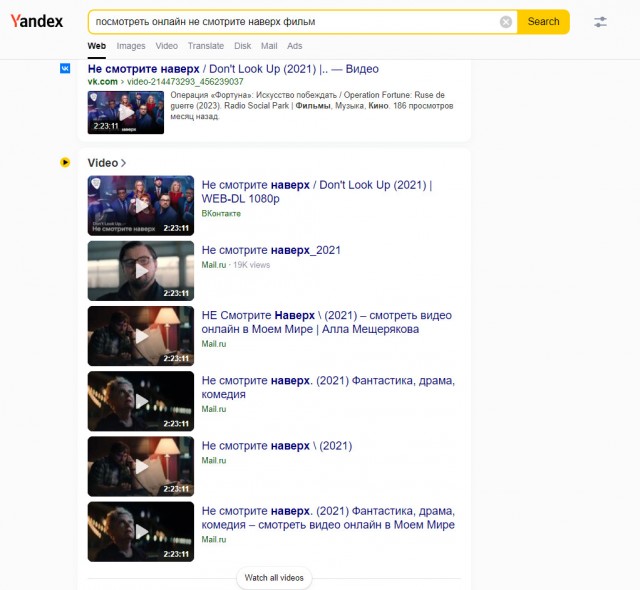
Task: Open 'Не смотрите наверх. (2021) Фантастика, драма, комедия' link
Action: point(328,387)
